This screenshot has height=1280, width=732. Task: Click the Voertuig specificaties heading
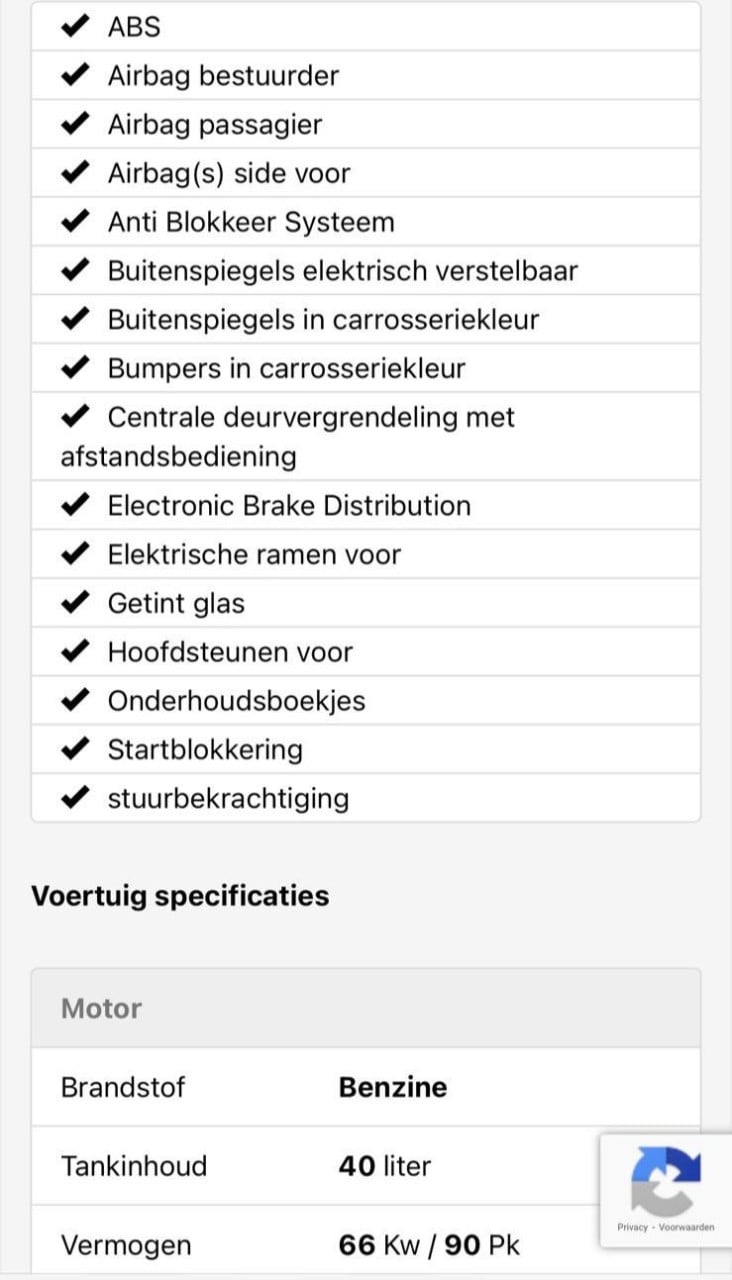click(x=180, y=895)
